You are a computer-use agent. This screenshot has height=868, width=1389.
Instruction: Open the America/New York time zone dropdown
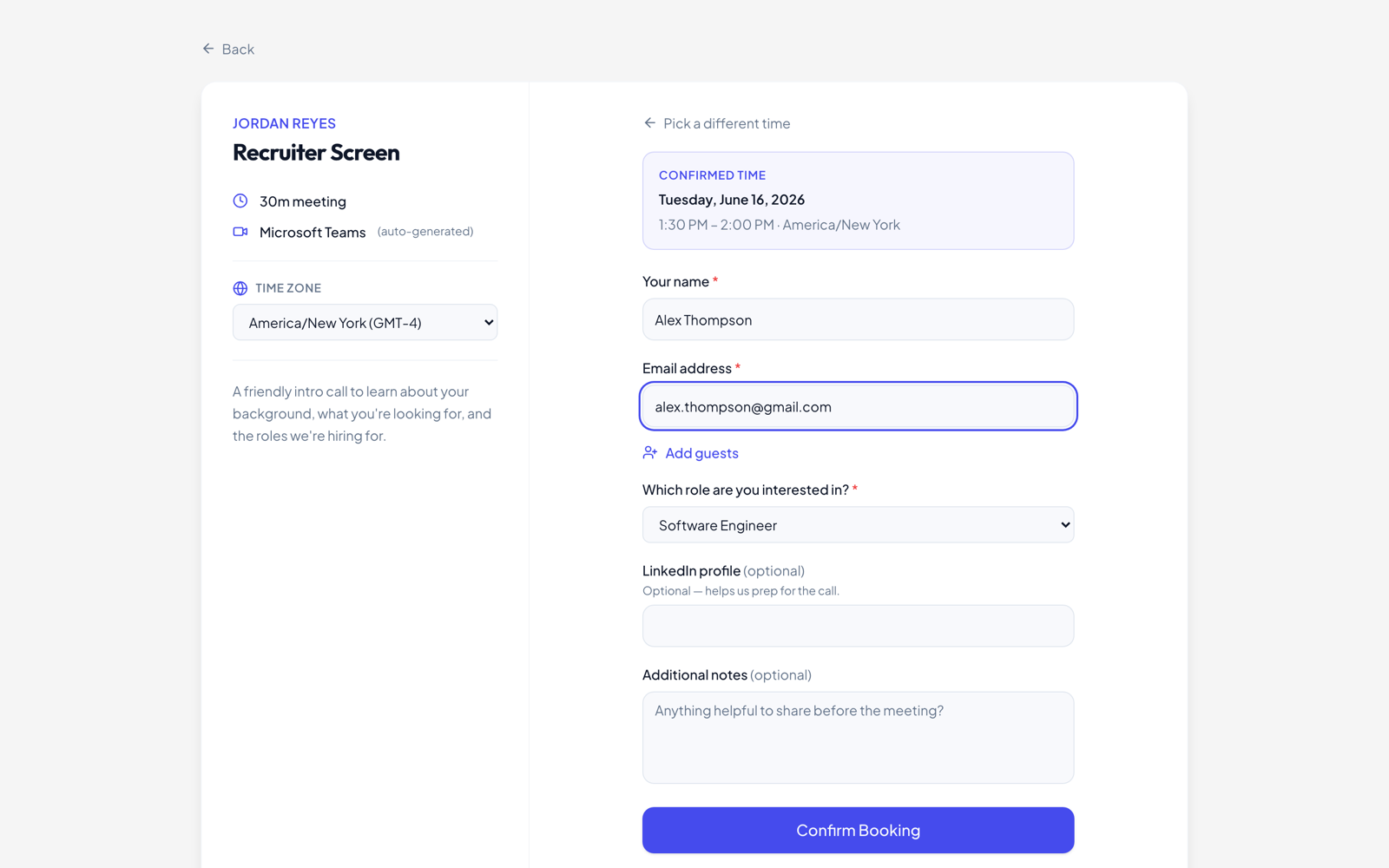click(x=365, y=322)
